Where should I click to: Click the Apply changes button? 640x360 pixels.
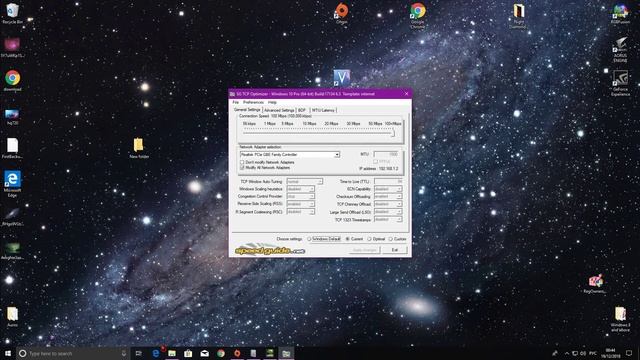coord(364,250)
